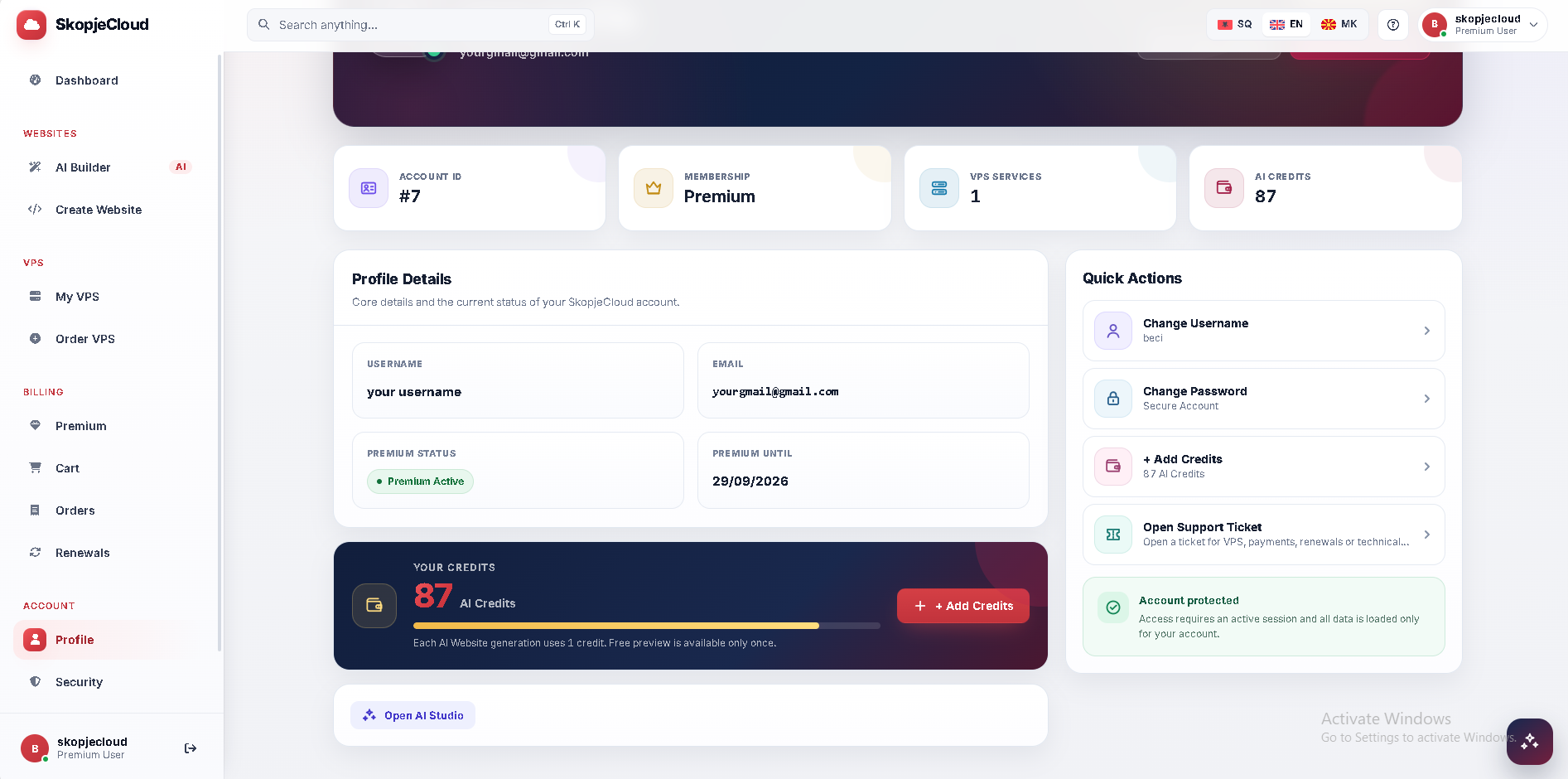Click the Dashboard gauge icon in sidebar
Screen dimensions: 1568x779
(x=35, y=80)
